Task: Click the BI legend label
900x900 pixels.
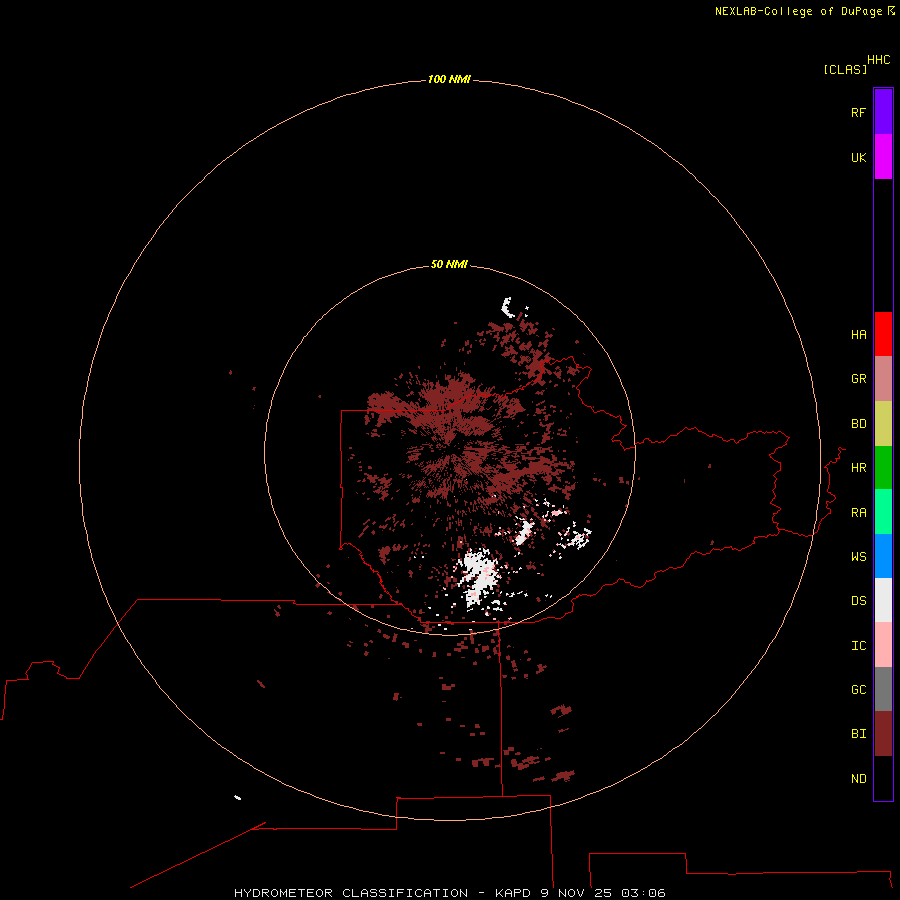Action: tap(858, 734)
